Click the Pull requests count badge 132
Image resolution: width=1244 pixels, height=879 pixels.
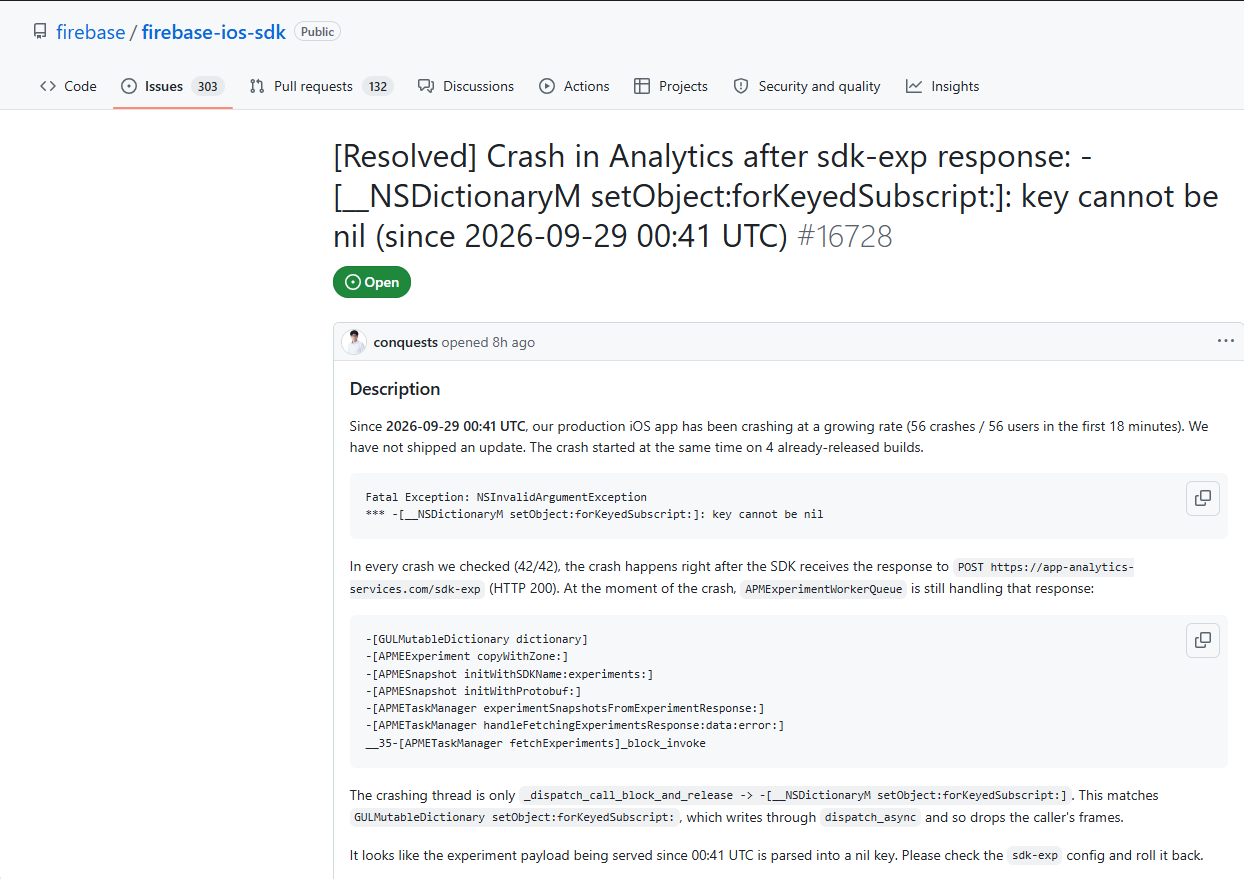coord(378,86)
